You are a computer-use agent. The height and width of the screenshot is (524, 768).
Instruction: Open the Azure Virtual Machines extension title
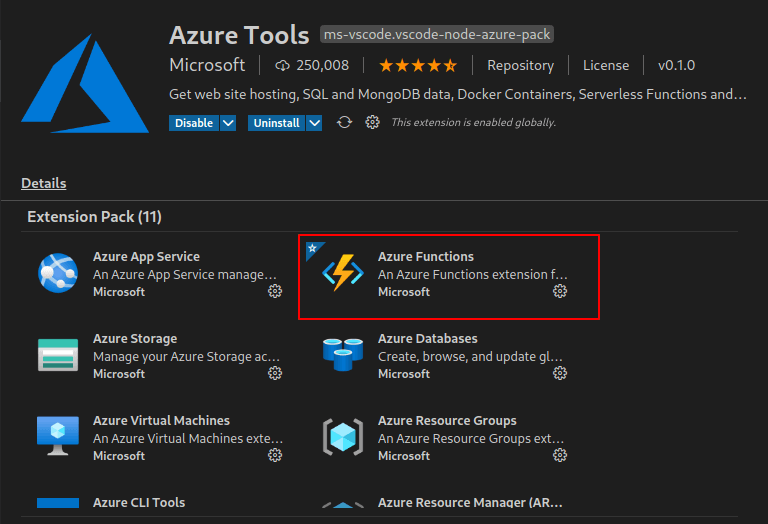(161, 420)
